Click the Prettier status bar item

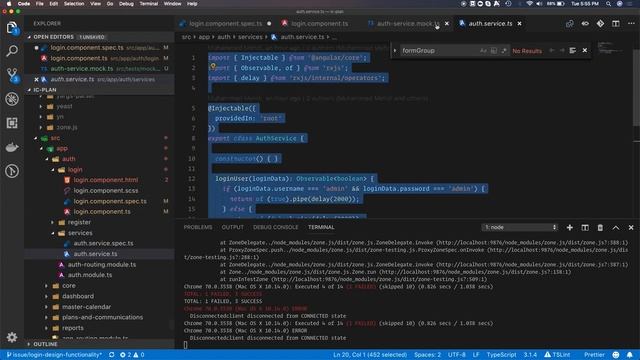pos(594,355)
